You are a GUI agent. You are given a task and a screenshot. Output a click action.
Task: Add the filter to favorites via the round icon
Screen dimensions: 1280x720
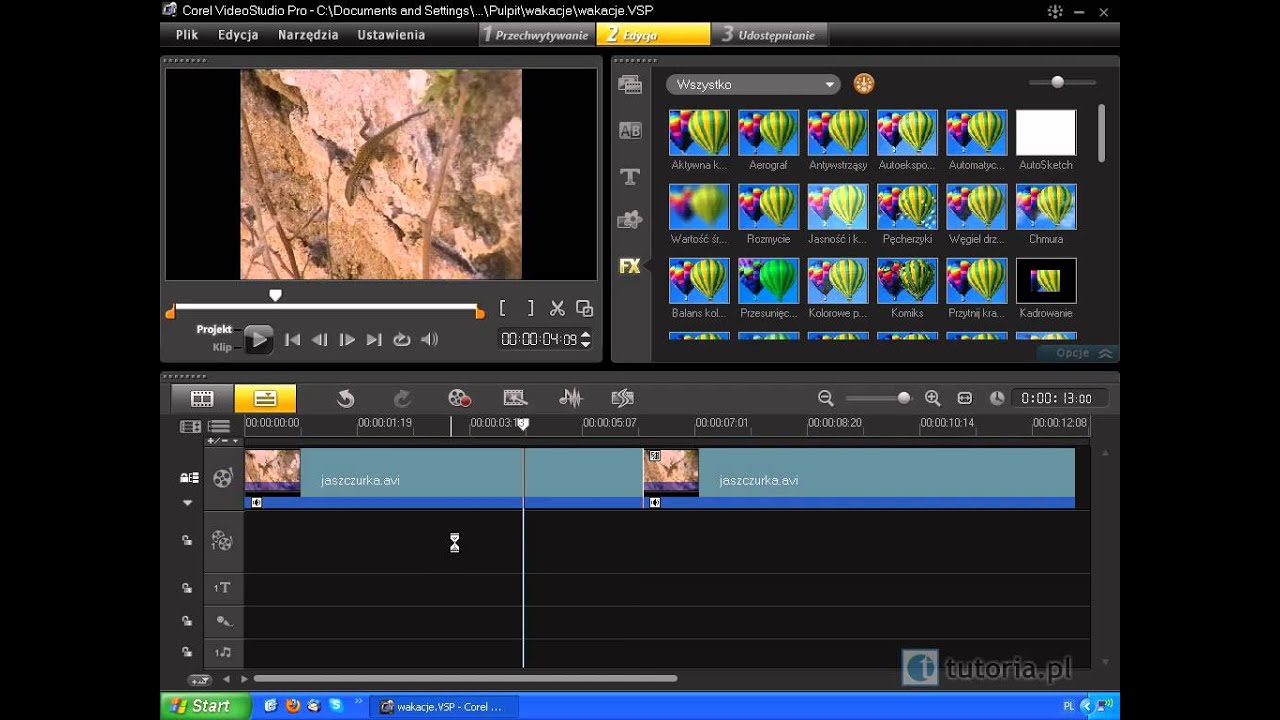coord(864,84)
